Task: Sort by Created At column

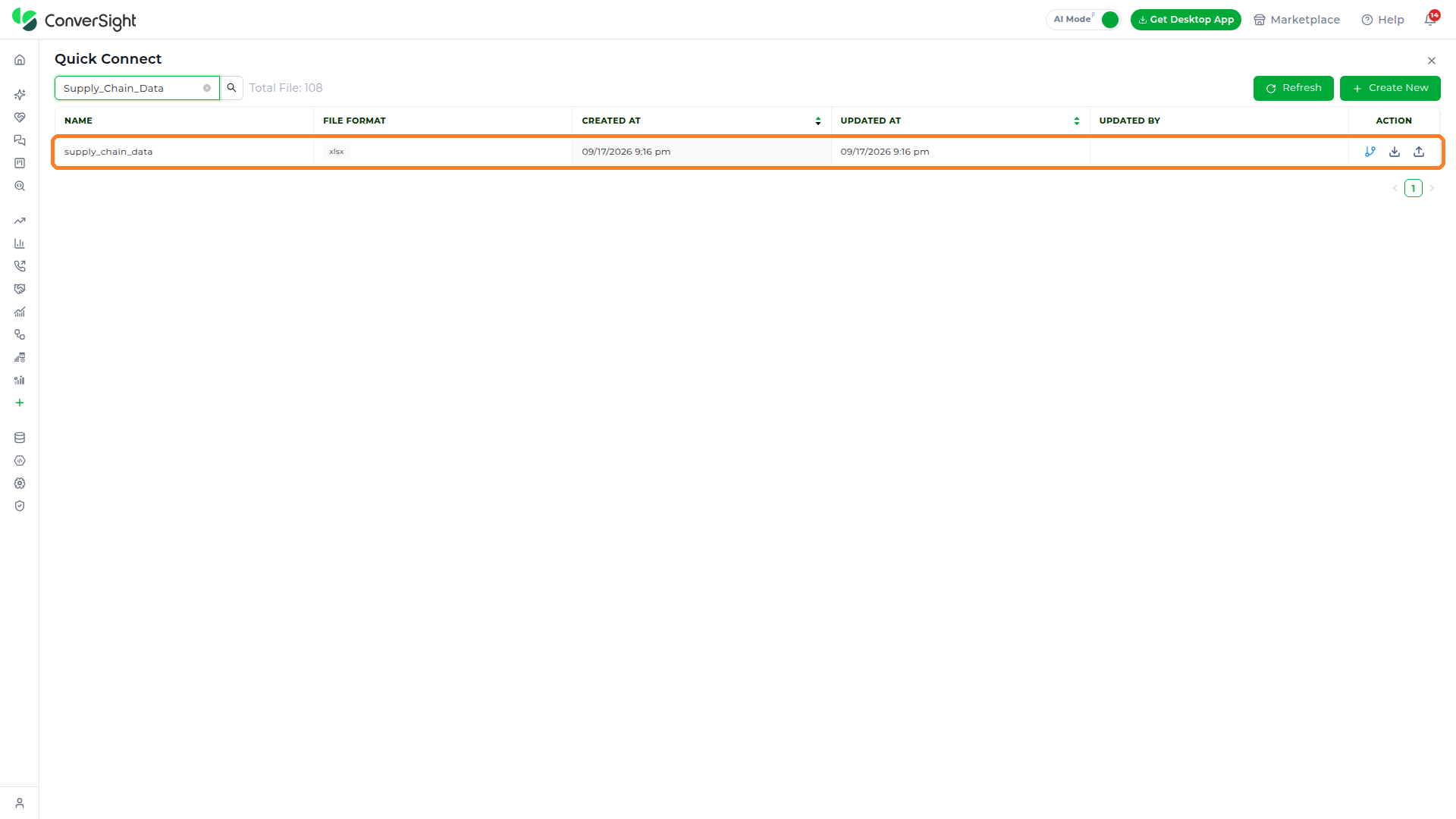Action: pyautogui.click(x=818, y=121)
